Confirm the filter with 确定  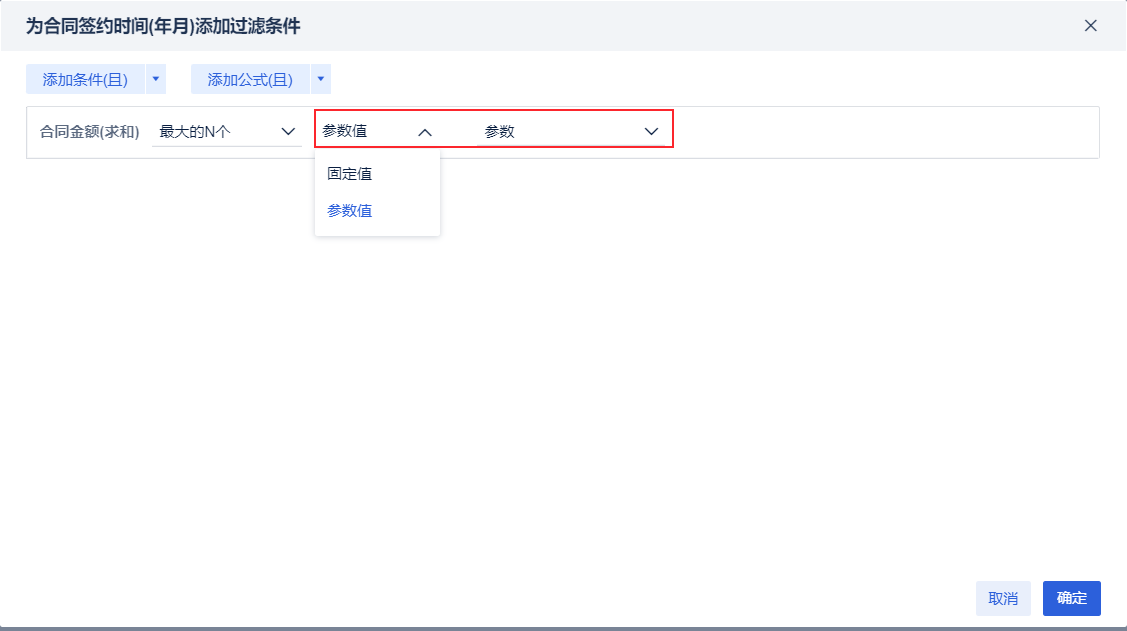point(1072,598)
